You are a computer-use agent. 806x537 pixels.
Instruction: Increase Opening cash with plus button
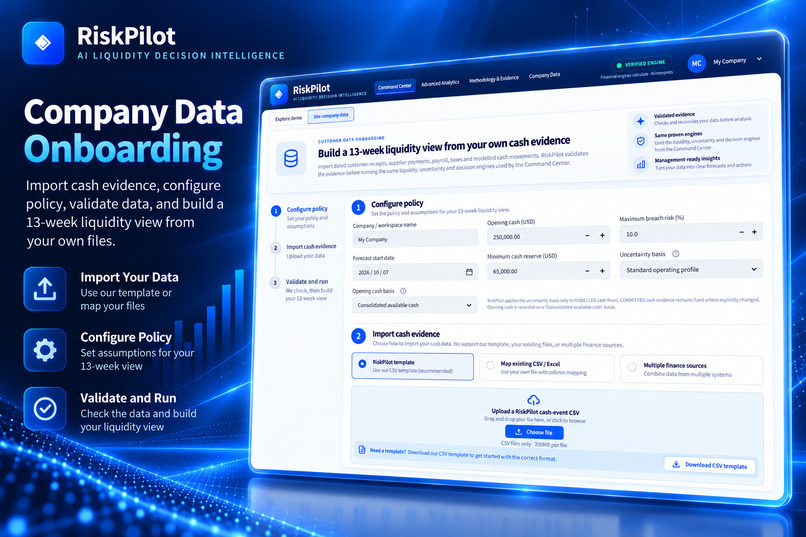coord(602,235)
